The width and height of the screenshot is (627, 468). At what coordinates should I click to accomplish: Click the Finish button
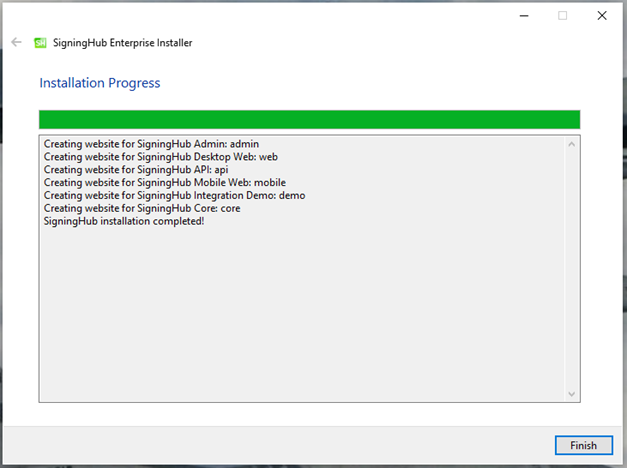pos(583,445)
